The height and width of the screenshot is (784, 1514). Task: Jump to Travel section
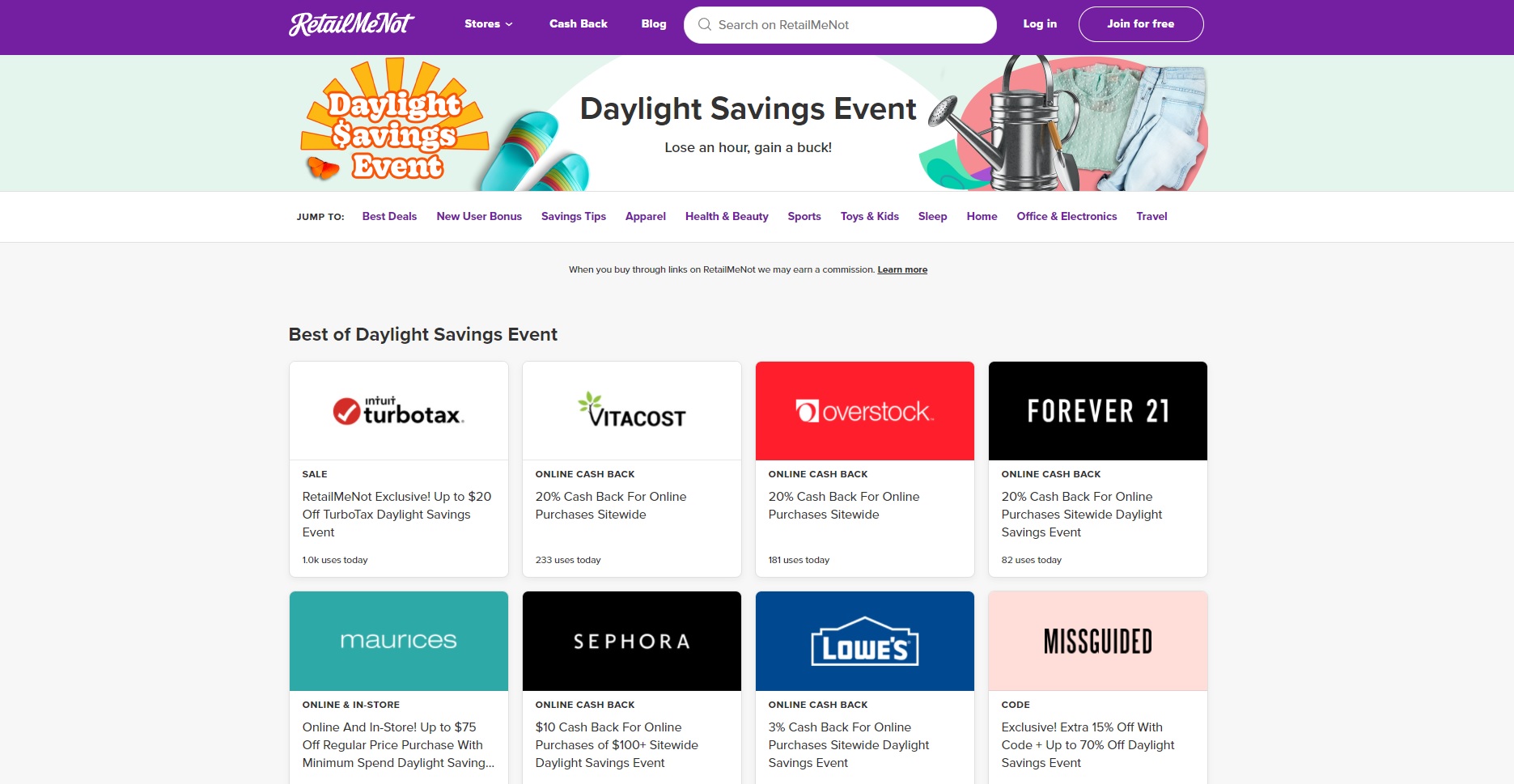point(1151,216)
